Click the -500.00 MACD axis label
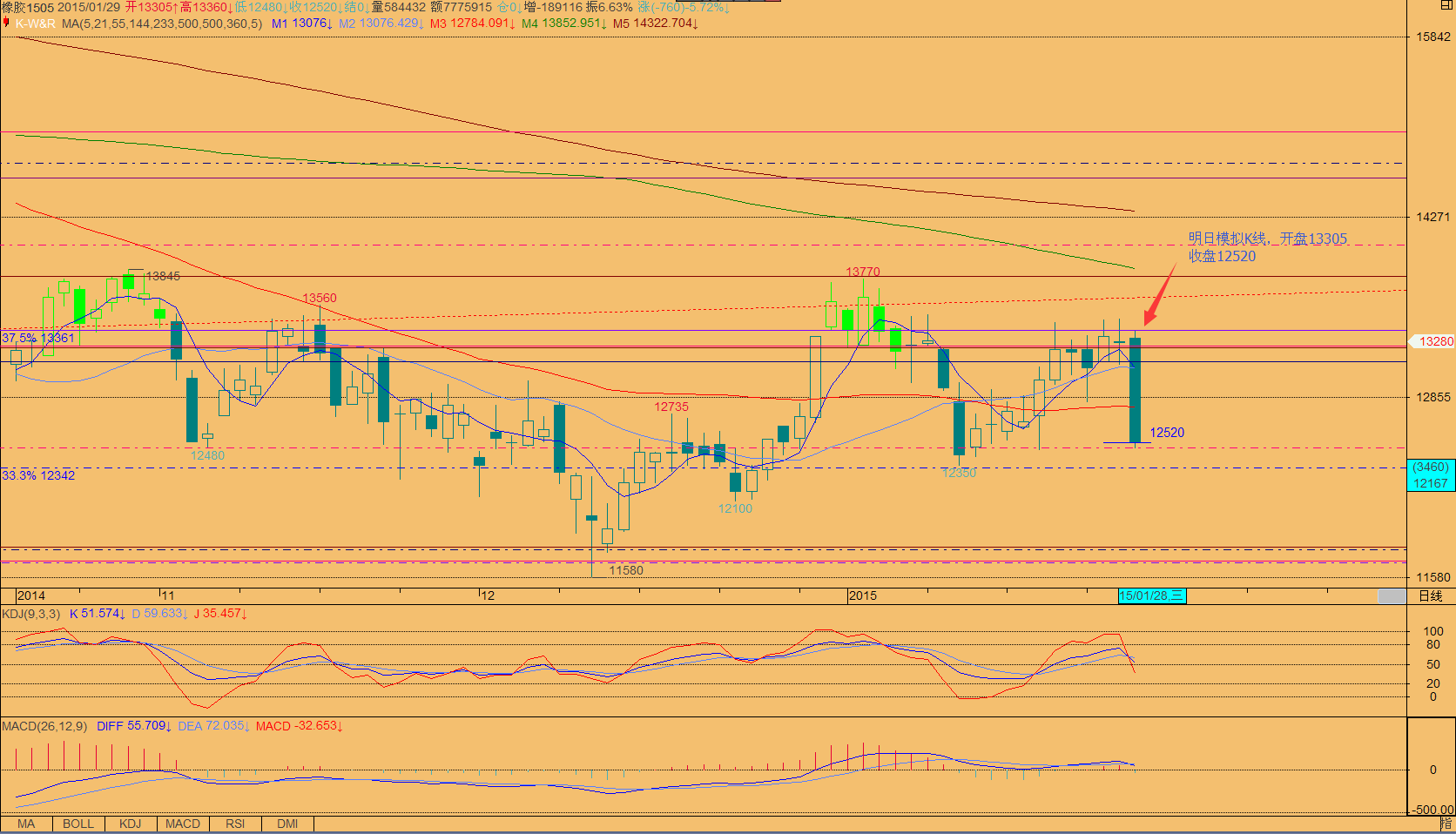Screen dimensions: 1456x834 (x=1432, y=810)
